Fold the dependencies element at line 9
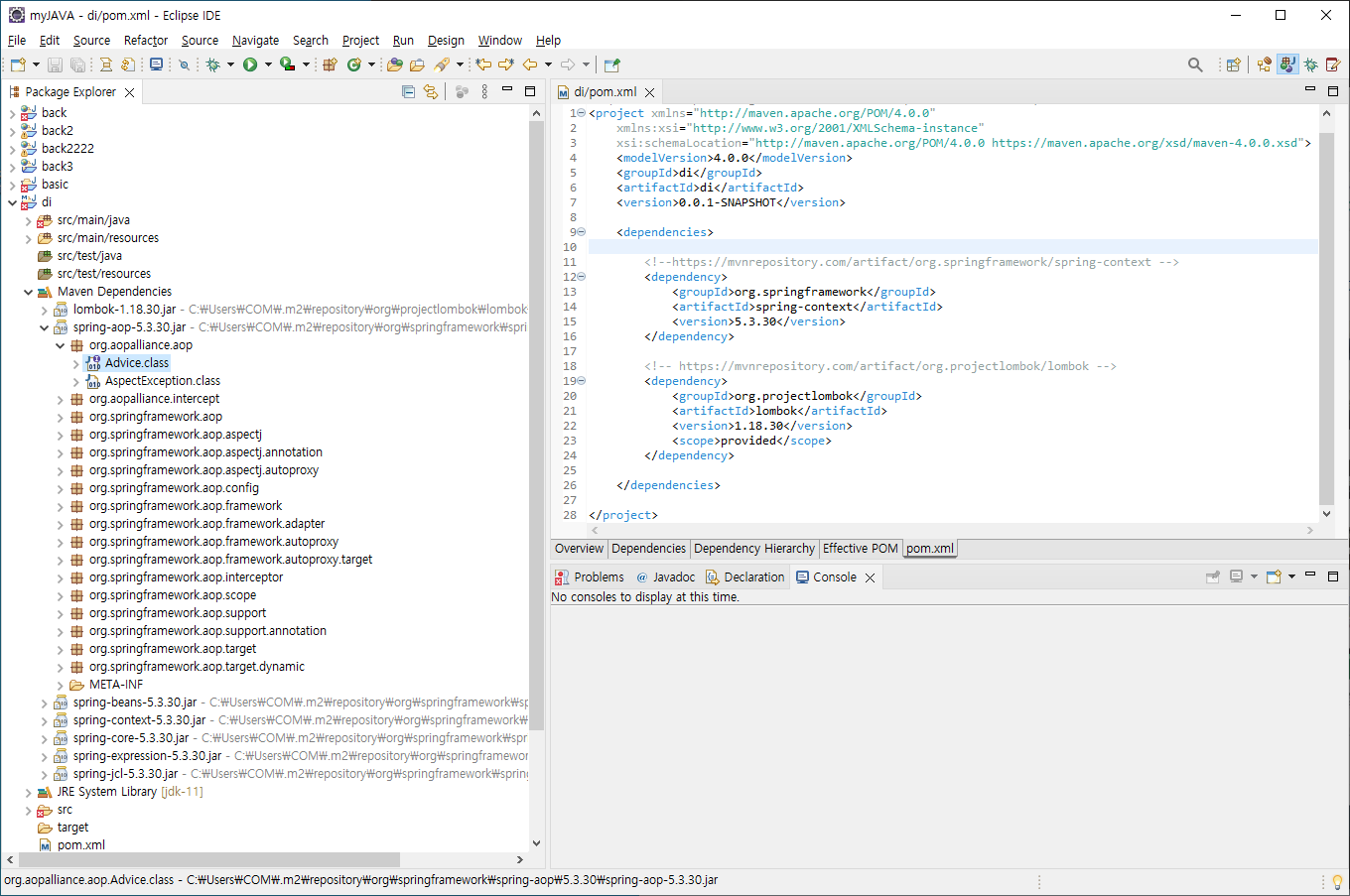Screen dimensions: 1350x896 [x=582, y=232]
